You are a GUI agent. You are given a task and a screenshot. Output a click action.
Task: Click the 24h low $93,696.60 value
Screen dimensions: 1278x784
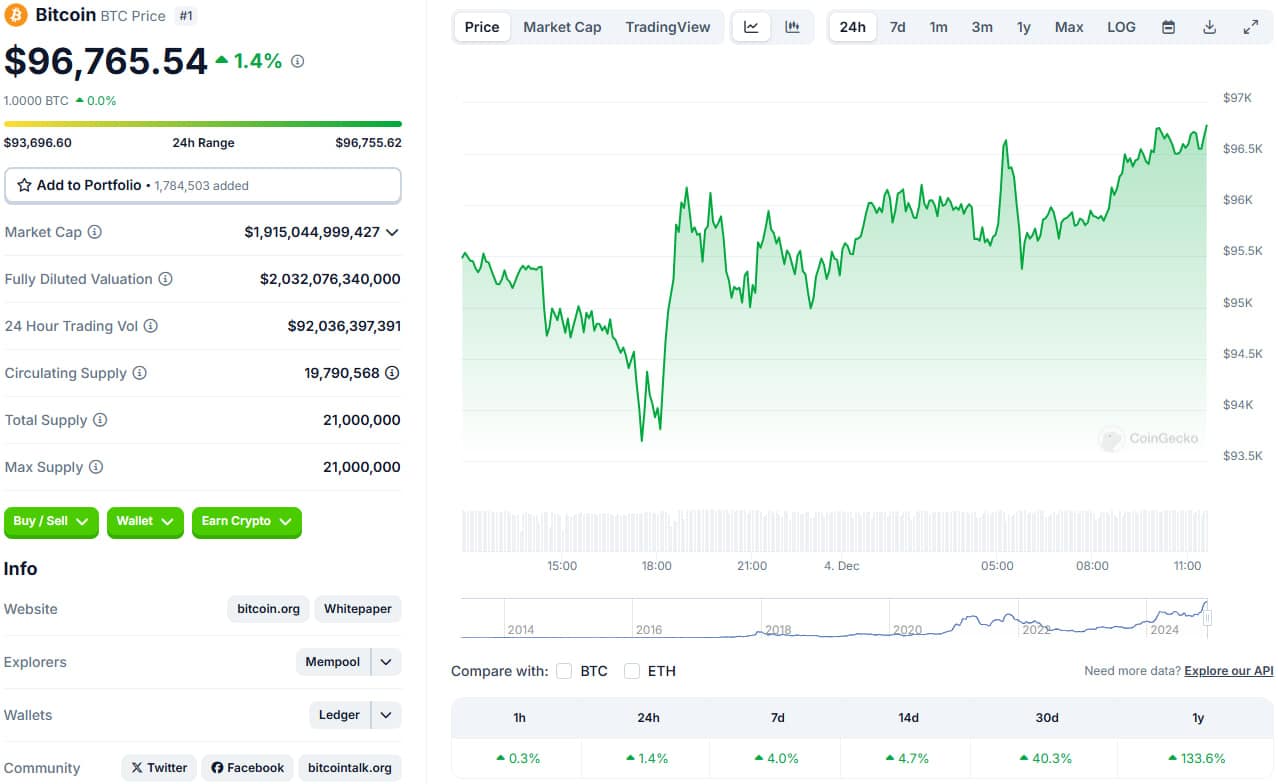38,143
